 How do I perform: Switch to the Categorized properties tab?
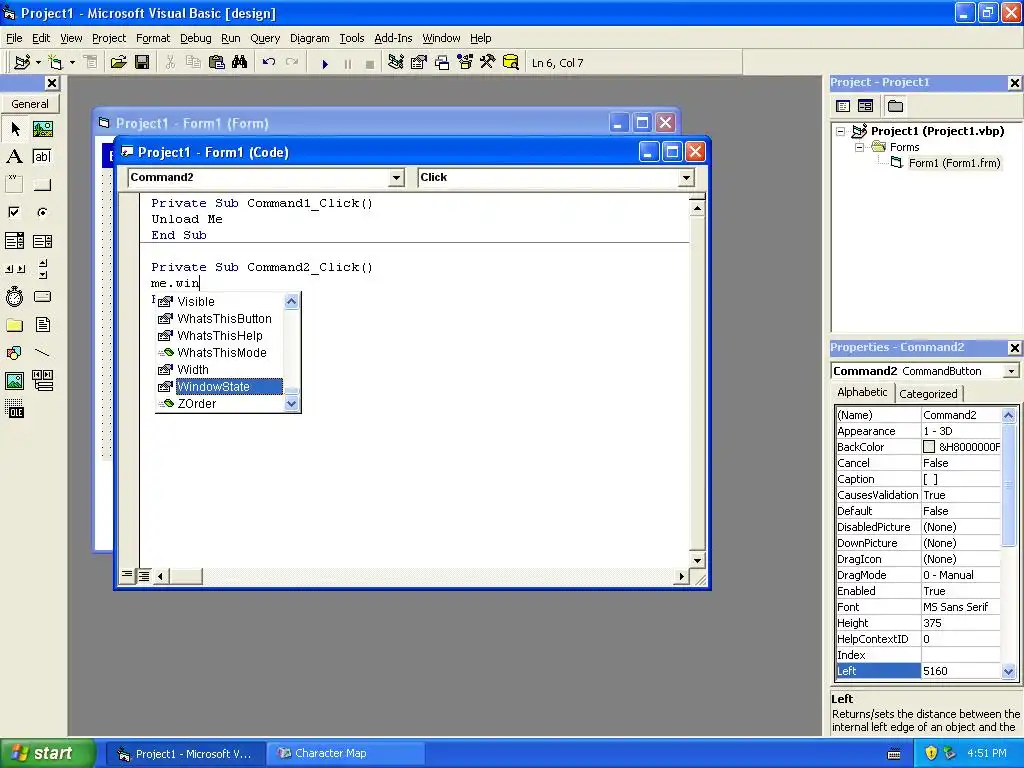[928, 394]
